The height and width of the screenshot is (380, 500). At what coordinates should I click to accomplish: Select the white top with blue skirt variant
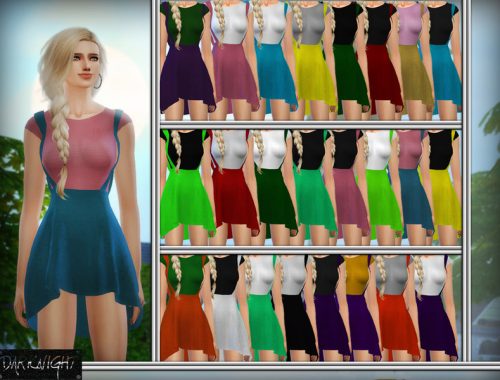click(x=274, y=60)
